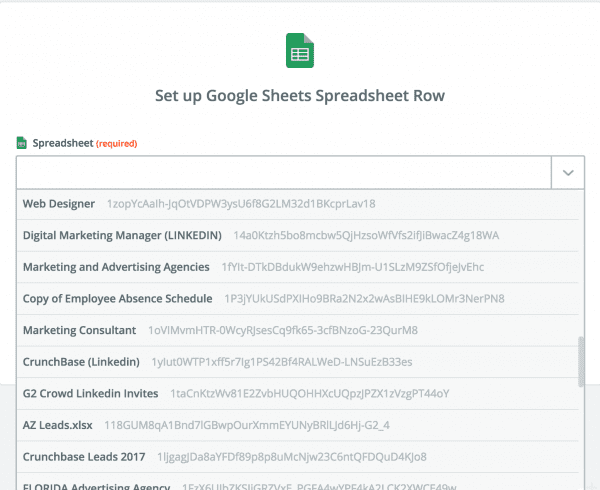Pick Copy of Employee Absence Schedule
This screenshot has width=600, height=490.
[x=298, y=299]
